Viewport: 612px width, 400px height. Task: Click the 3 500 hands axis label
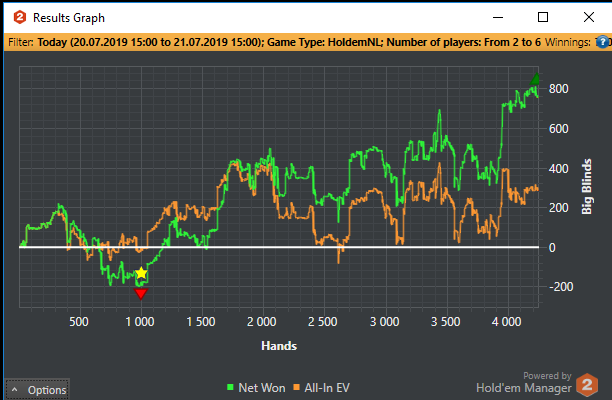[445, 322]
